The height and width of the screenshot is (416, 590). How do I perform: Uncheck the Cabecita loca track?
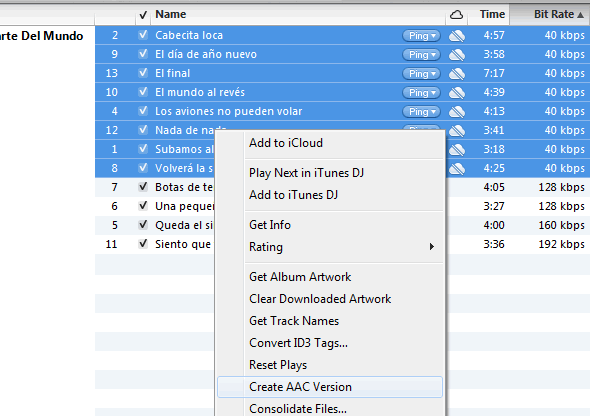coord(143,35)
